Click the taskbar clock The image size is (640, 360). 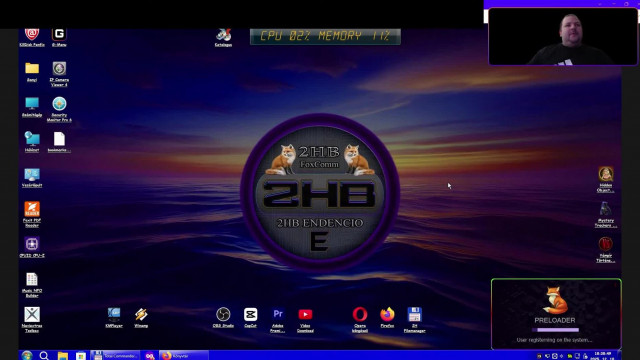click(x=602, y=356)
